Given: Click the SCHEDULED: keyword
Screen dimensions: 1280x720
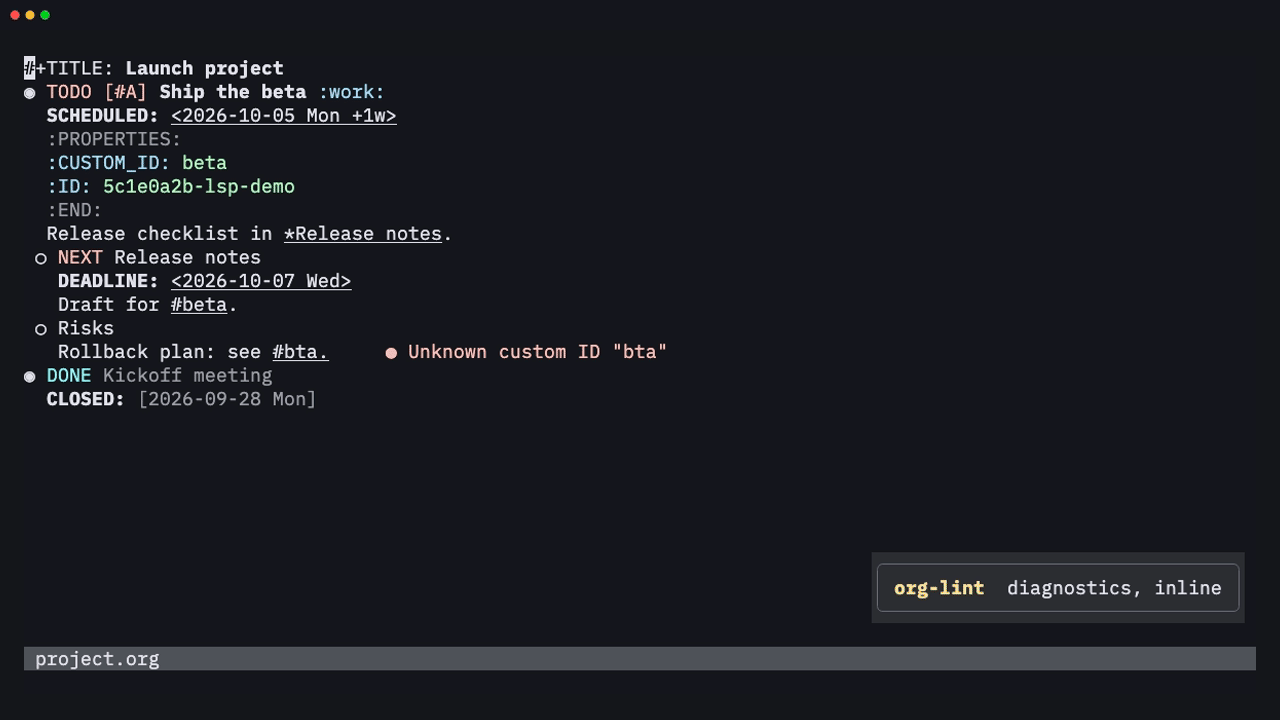Looking at the screenshot, I should [103, 116].
